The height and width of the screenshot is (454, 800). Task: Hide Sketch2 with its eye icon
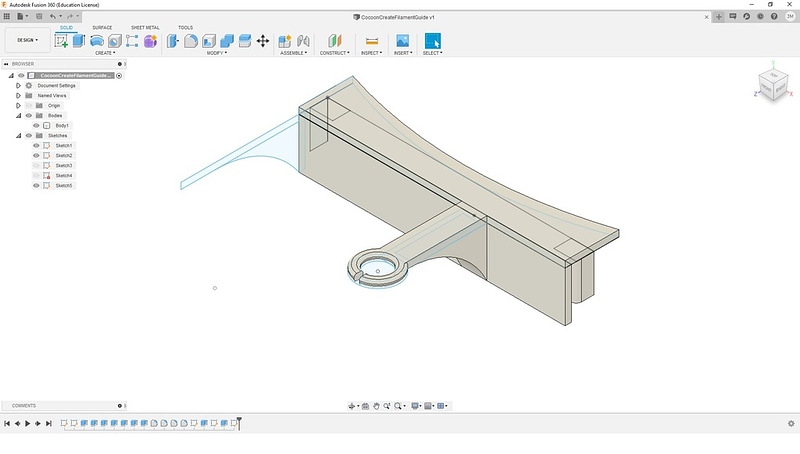[x=36, y=156]
